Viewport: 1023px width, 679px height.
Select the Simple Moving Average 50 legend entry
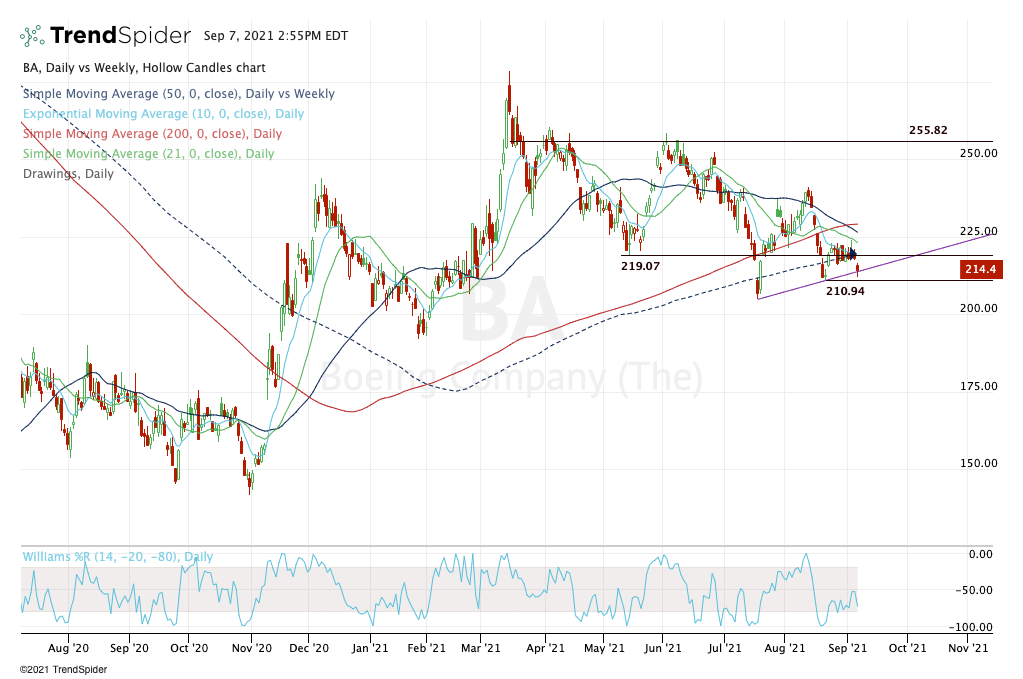tap(178, 94)
